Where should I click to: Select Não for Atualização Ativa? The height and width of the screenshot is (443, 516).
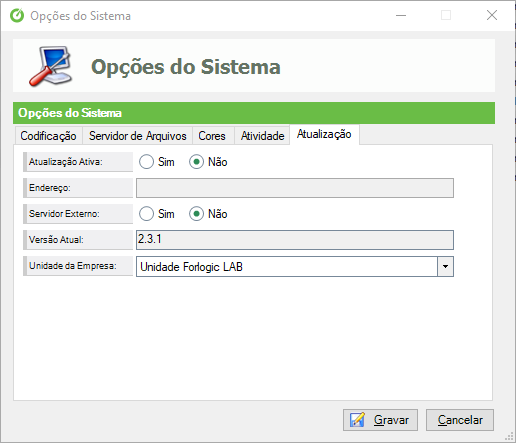point(196,162)
